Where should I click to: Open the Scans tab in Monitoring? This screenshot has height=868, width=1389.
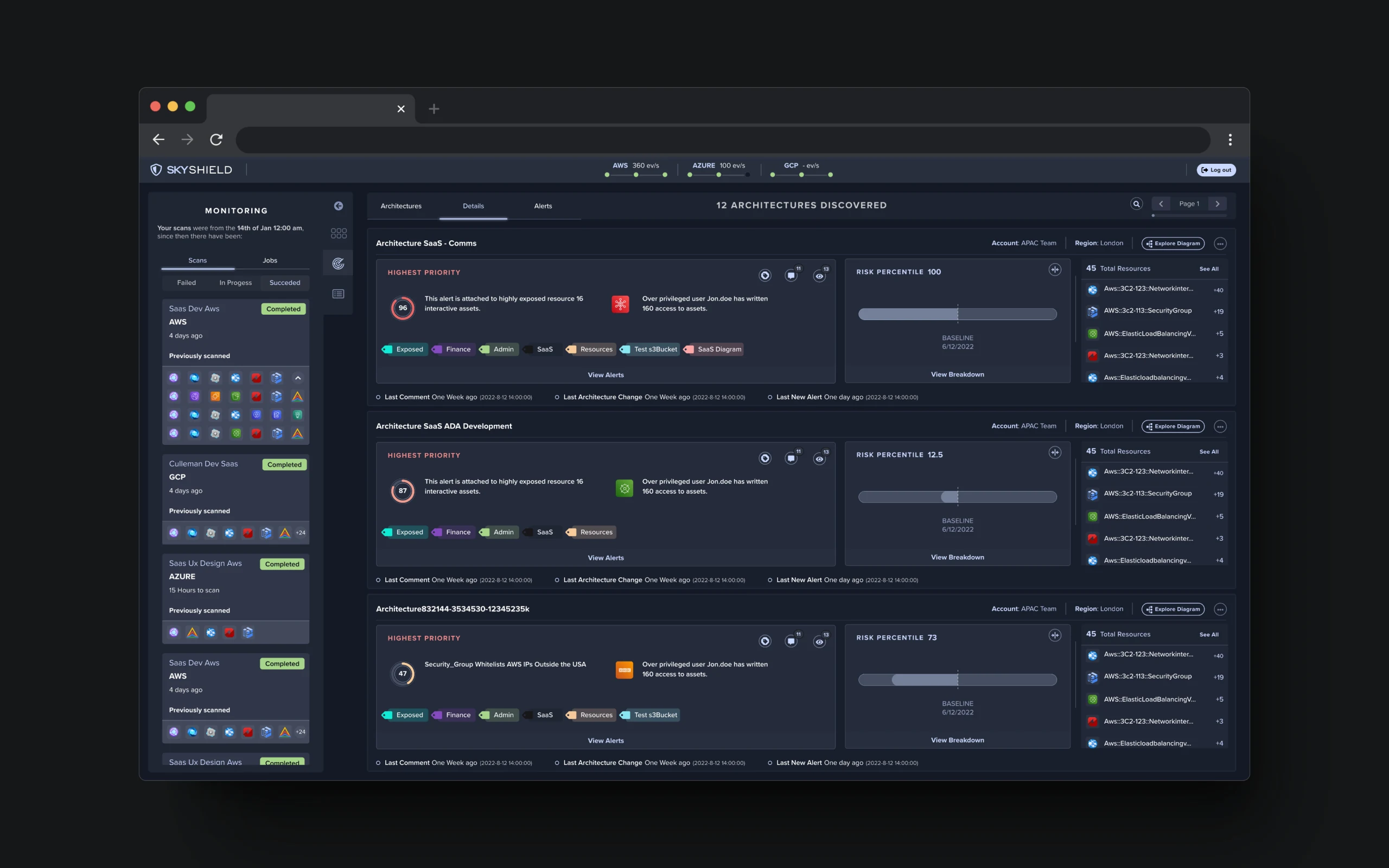pyautogui.click(x=197, y=260)
